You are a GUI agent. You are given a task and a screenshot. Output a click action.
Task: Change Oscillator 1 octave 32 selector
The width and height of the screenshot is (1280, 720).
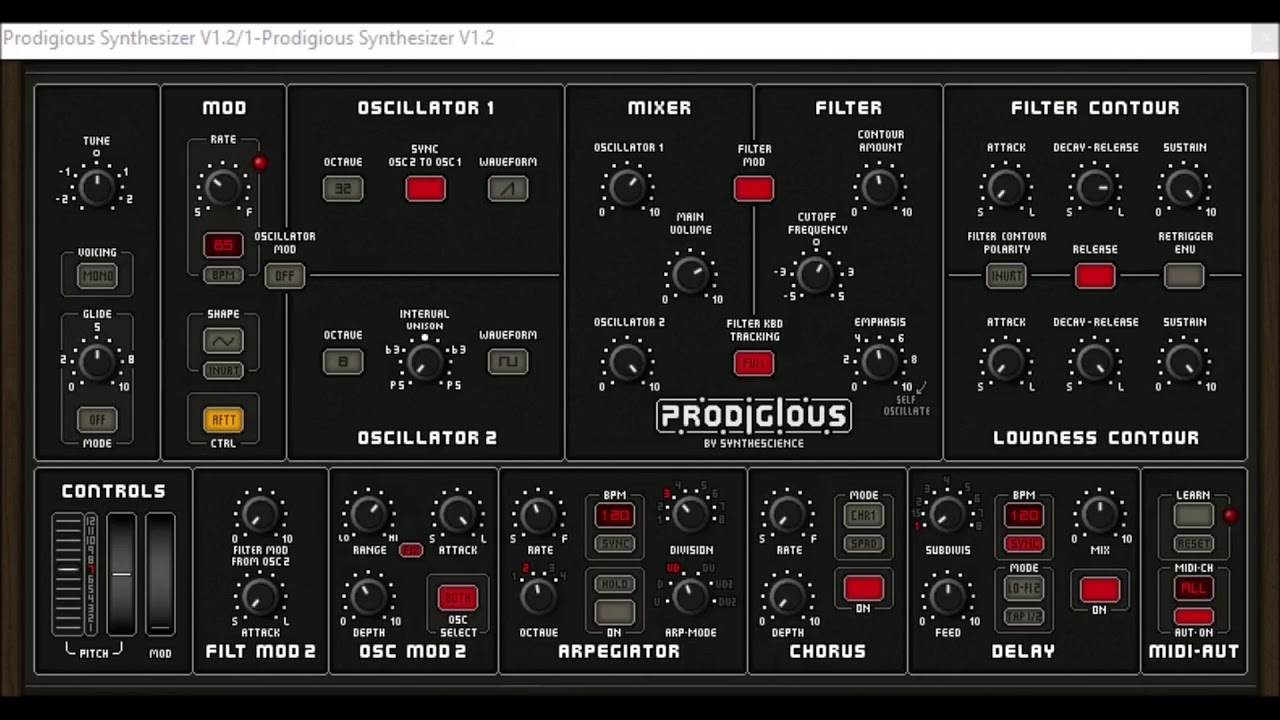pyautogui.click(x=343, y=188)
